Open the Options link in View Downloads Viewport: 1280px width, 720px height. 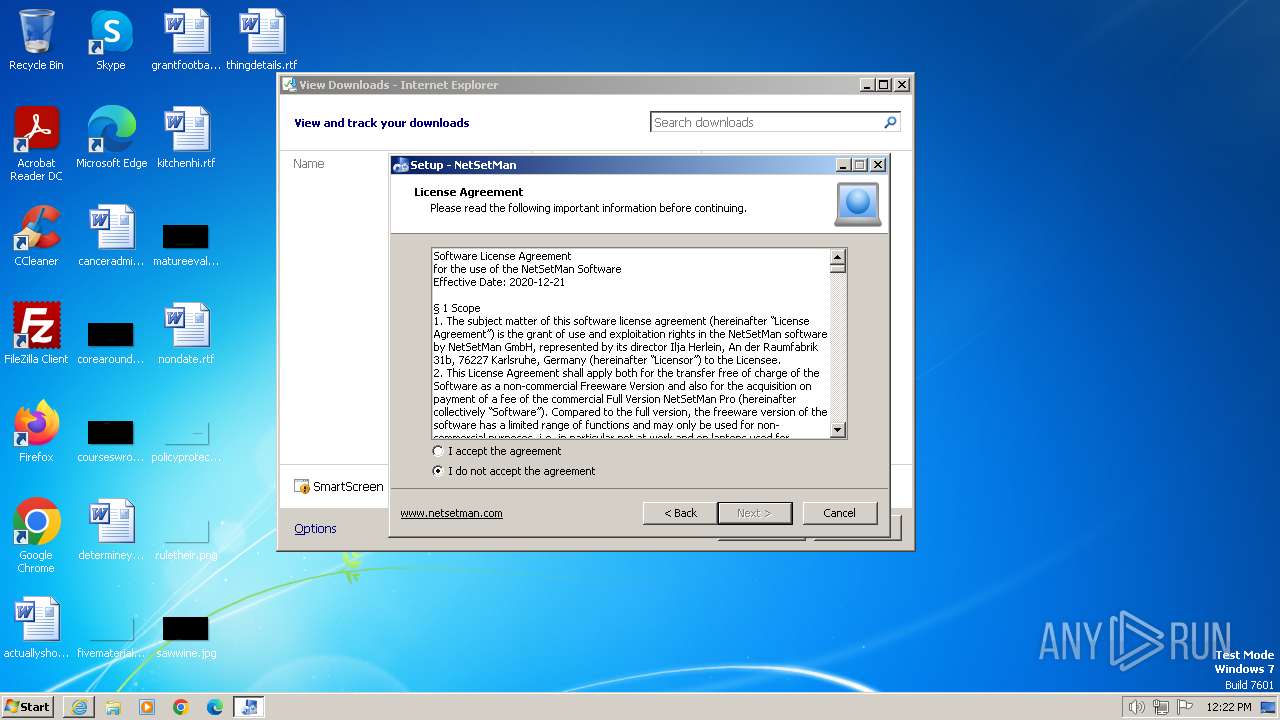point(315,528)
